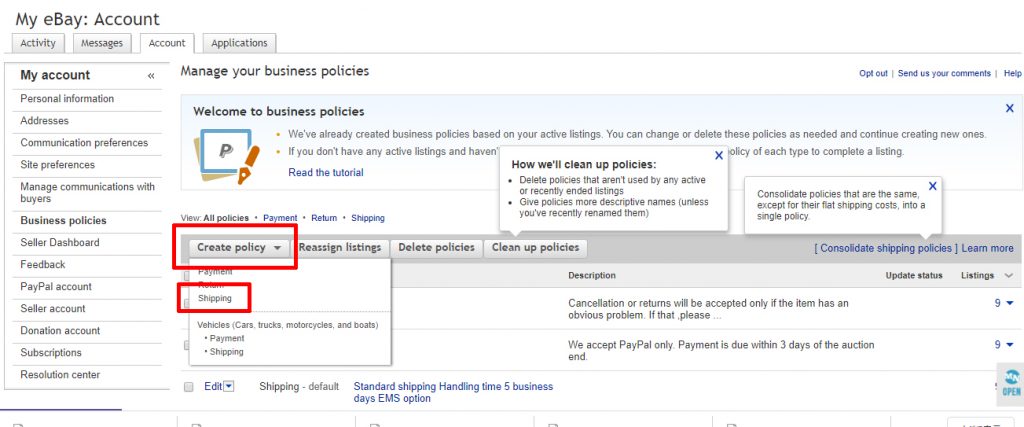Click the 'Shipping - default' policy type text
The height and width of the screenshot is (427, 1024).
pyautogui.click(x=298, y=387)
